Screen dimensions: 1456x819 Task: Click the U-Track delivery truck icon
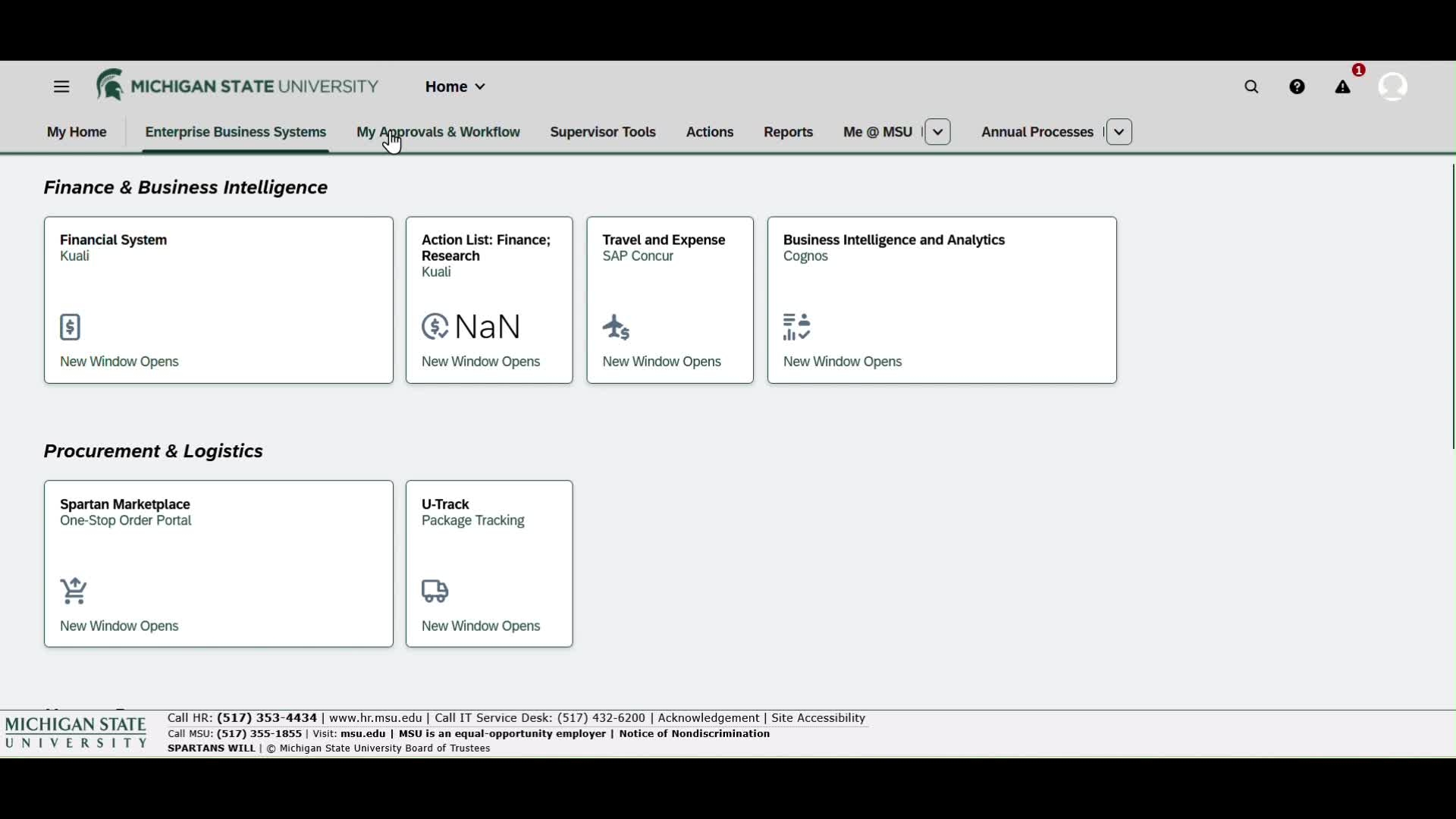pos(435,591)
